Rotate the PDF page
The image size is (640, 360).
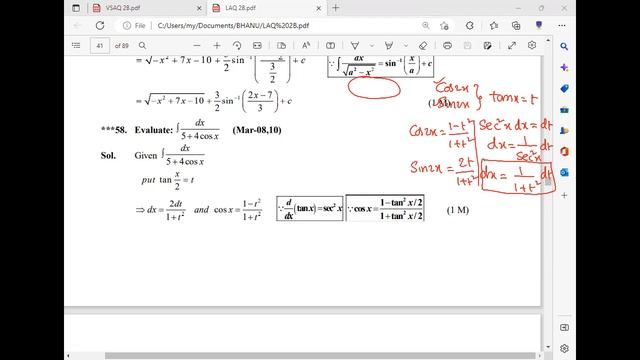pos(237,46)
